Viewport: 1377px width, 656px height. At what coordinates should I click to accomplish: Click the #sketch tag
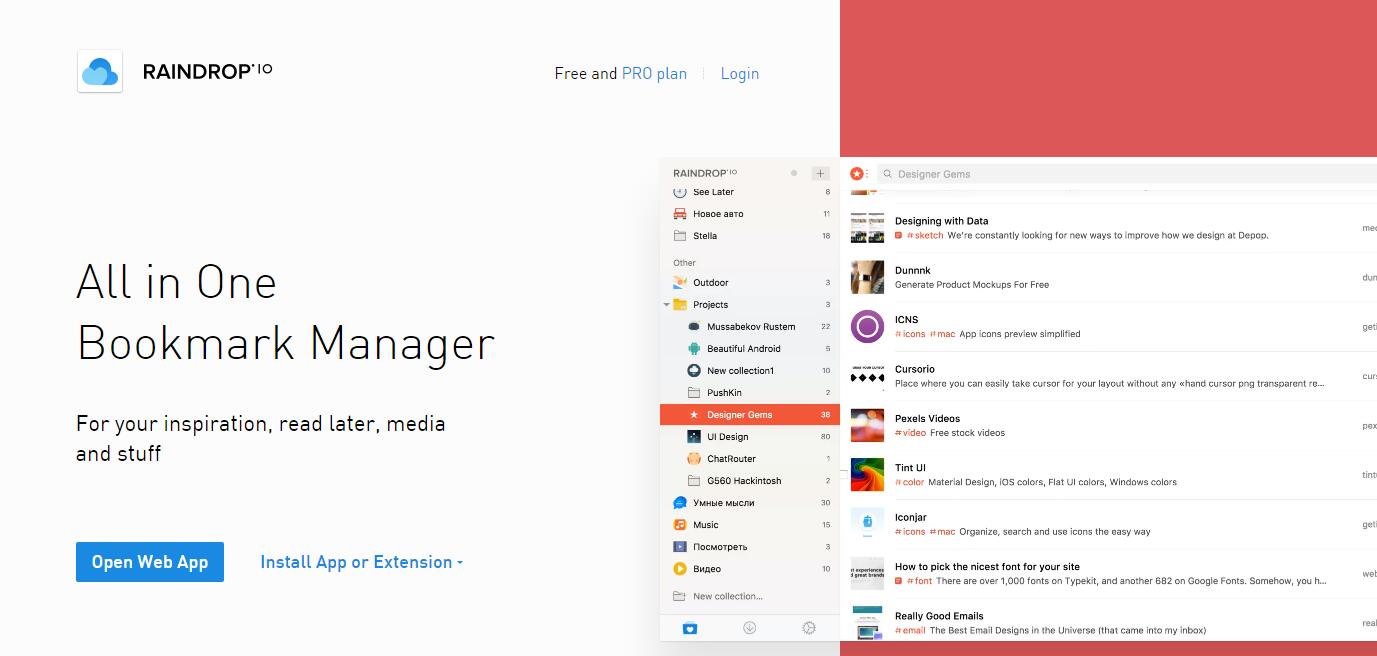925,236
